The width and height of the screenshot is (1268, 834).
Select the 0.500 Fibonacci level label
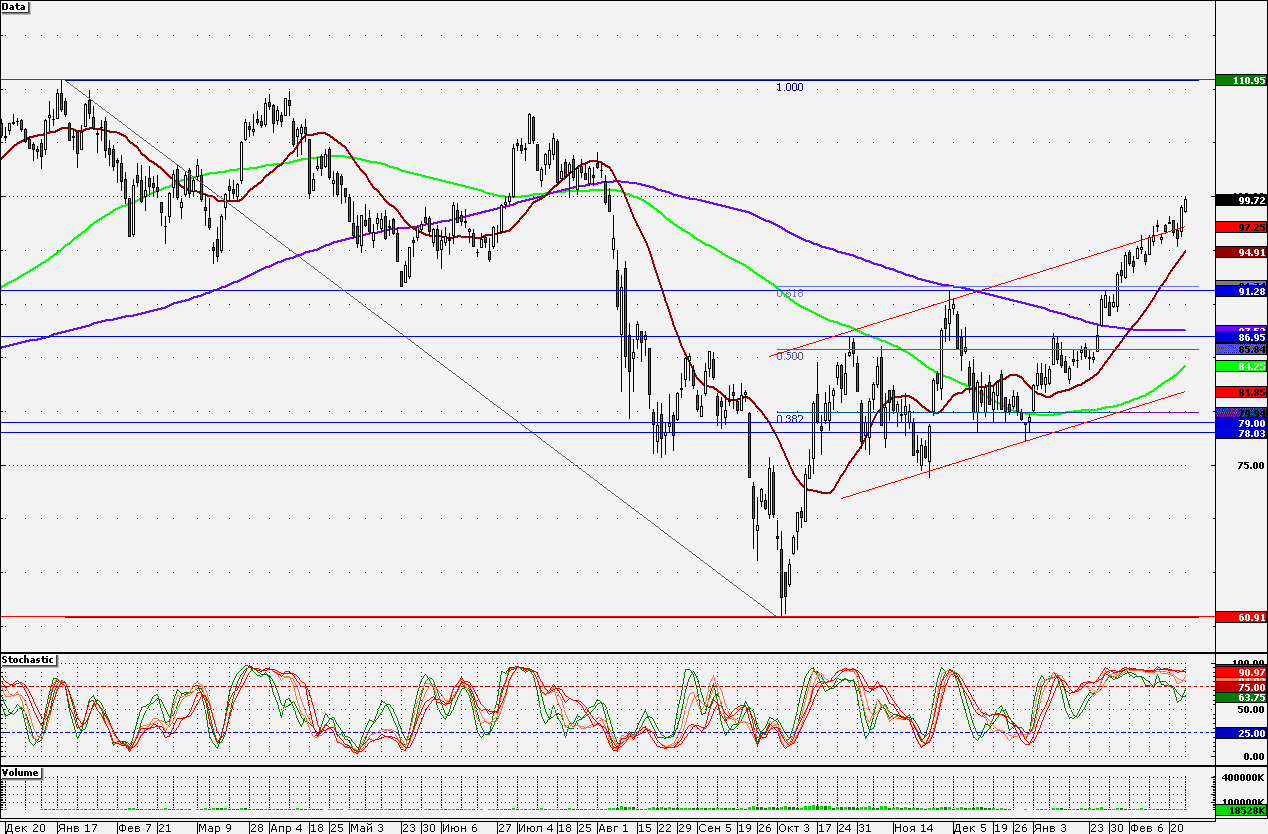(789, 356)
